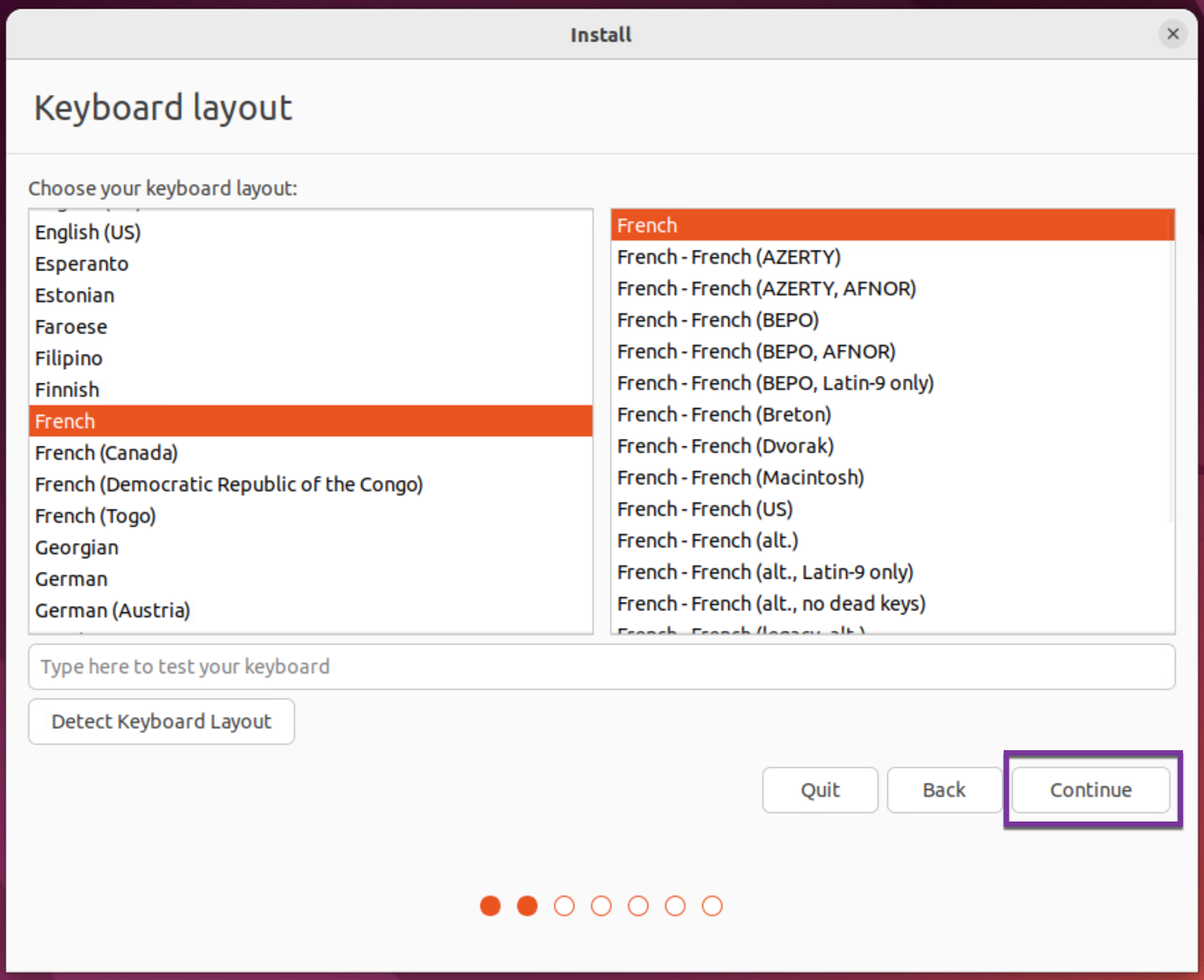Screen dimensions: 1204x980
Task: Select the French (Canada) layout
Action: (106, 452)
